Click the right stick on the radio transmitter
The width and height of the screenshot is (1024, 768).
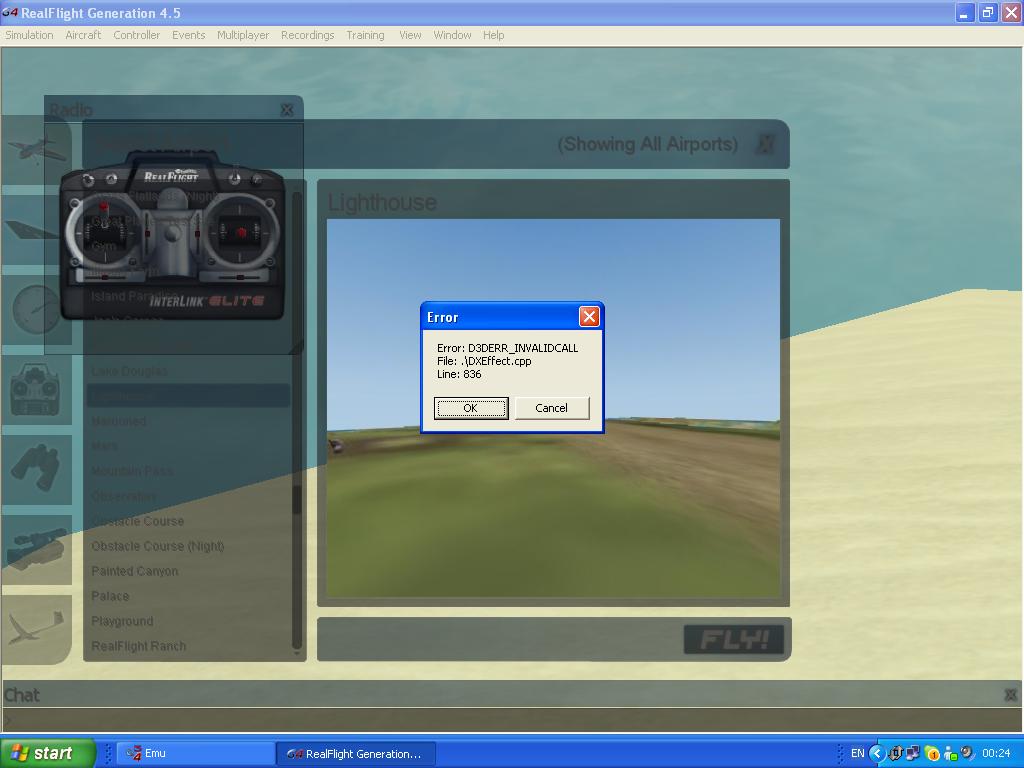pos(241,231)
